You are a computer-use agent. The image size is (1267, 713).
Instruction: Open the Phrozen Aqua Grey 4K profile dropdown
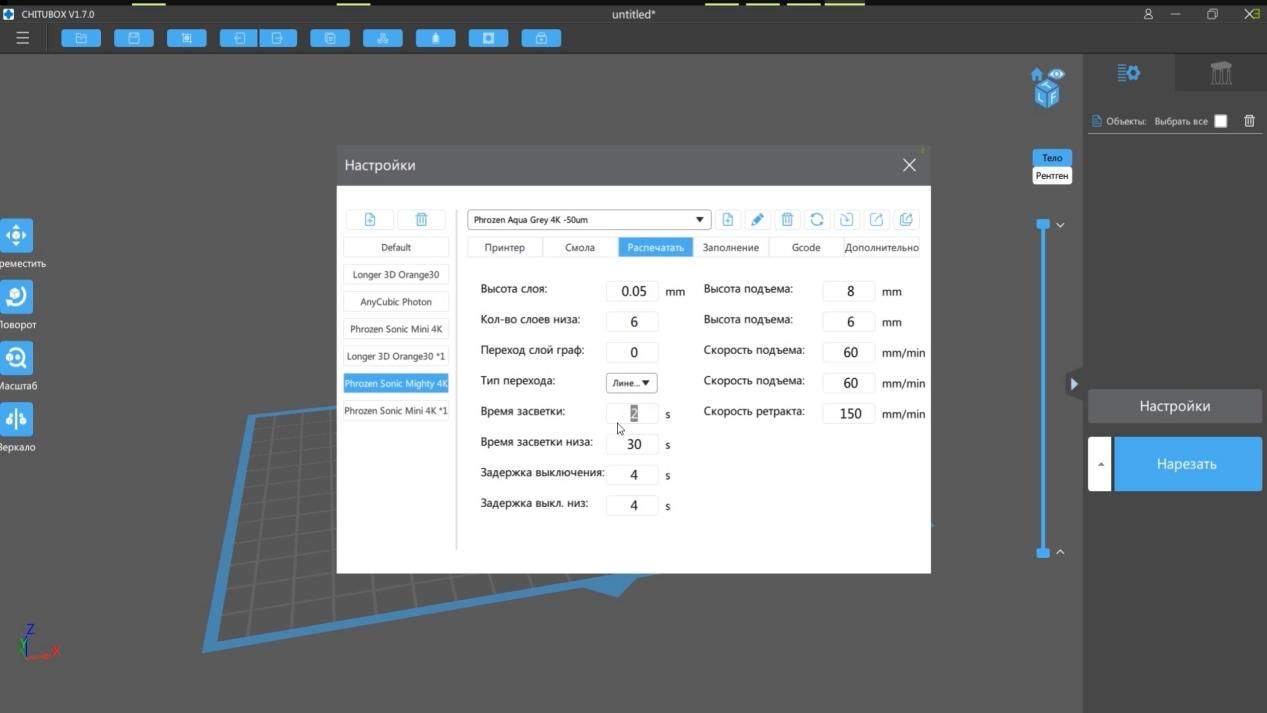(589, 220)
